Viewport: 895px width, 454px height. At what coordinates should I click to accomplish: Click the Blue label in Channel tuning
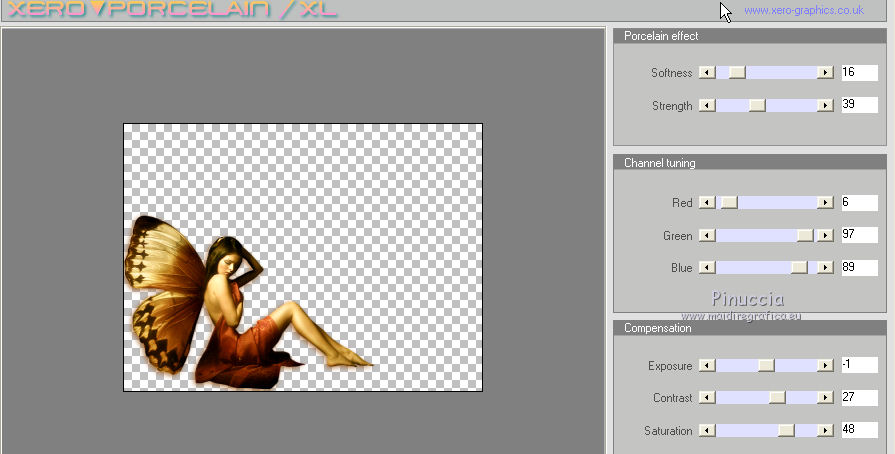[x=682, y=268]
